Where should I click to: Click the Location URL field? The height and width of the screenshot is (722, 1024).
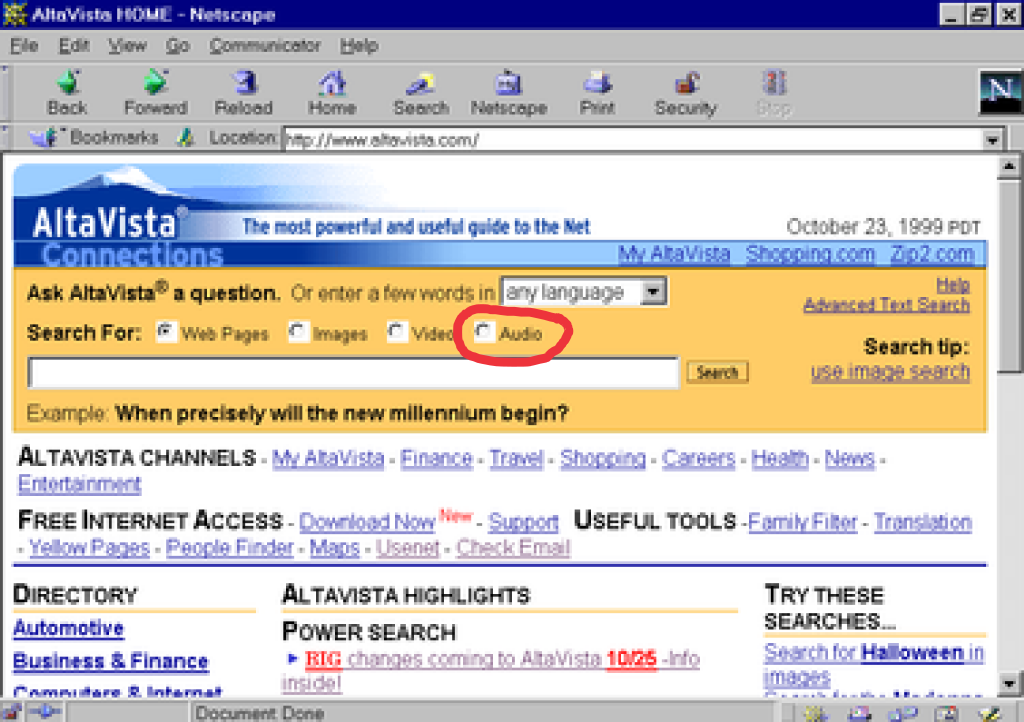tap(633, 140)
